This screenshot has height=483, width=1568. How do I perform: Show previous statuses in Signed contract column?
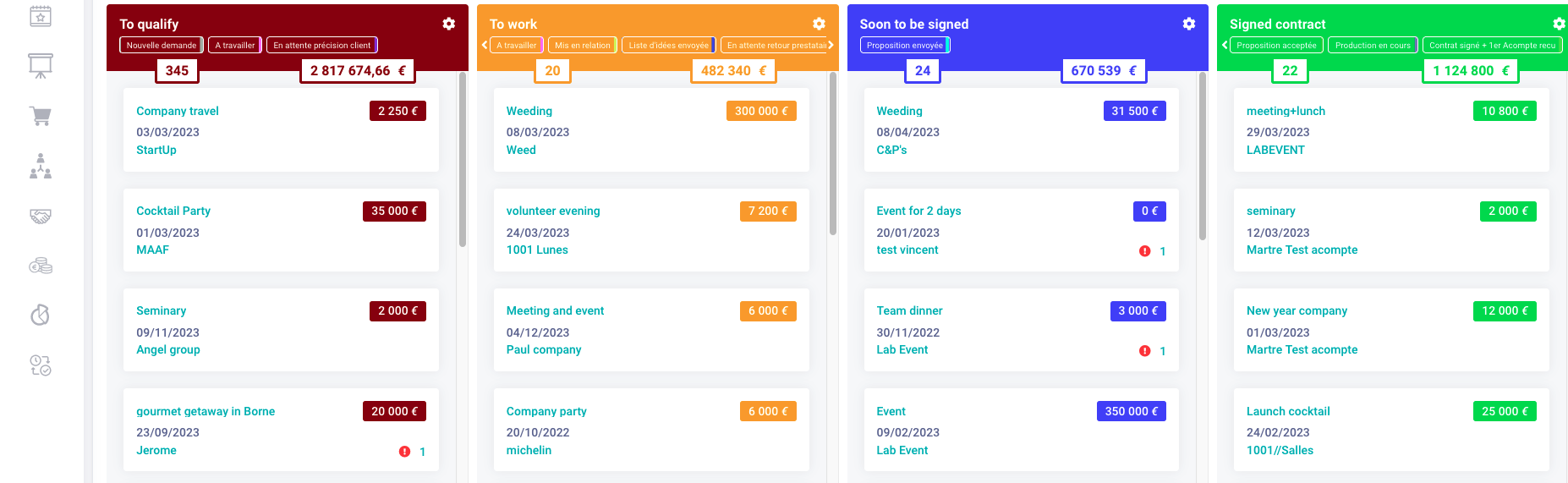1225,45
